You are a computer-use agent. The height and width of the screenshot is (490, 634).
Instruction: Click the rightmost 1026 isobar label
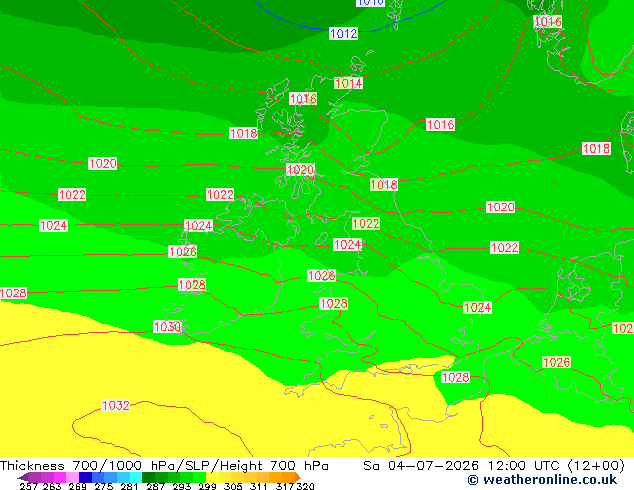(556, 362)
